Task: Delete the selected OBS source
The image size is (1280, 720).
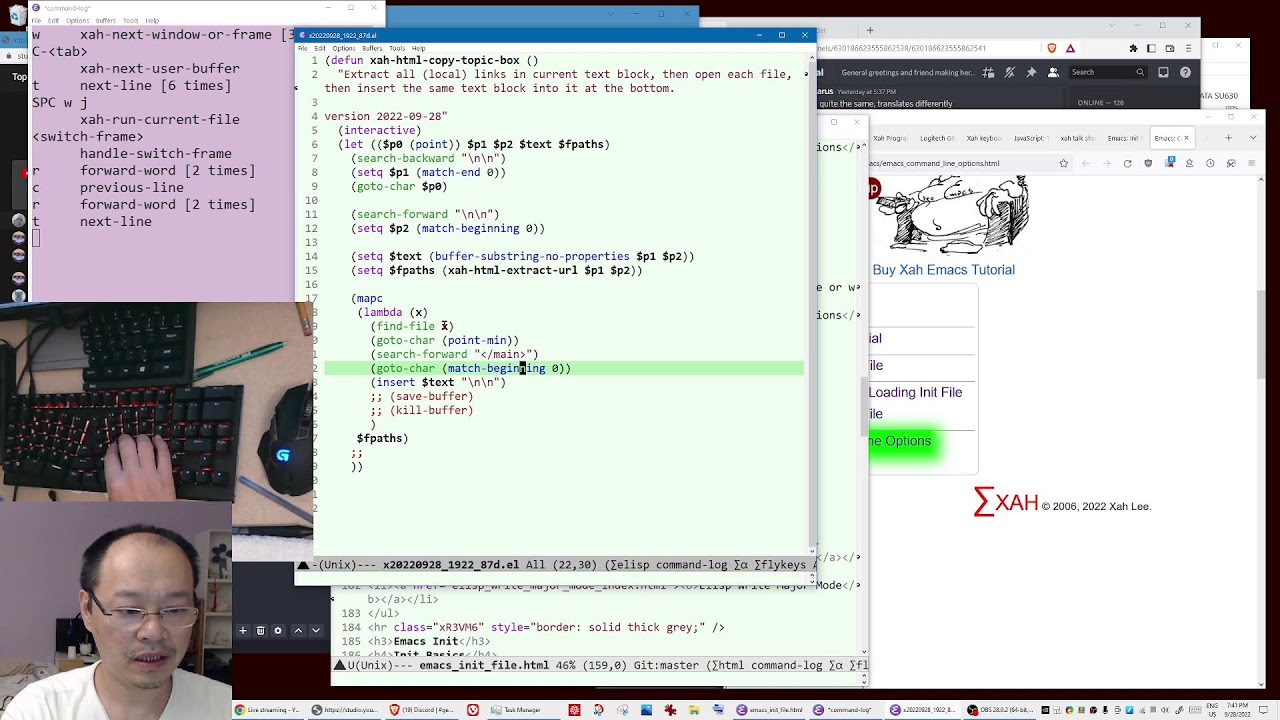Action: [260, 630]
